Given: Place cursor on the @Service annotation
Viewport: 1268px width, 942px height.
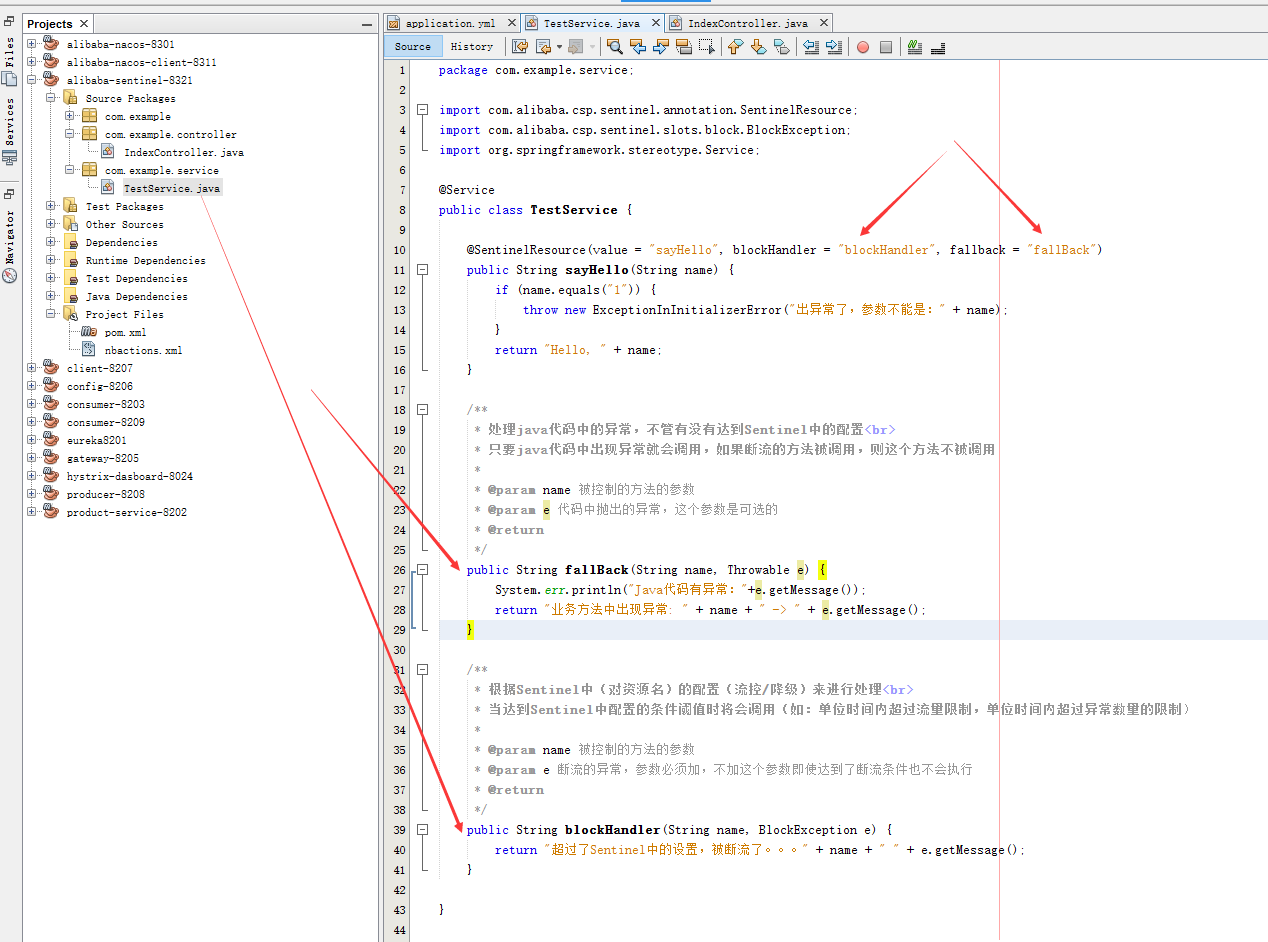Looking at the screenshot, I should pyautogui.click(x=467, y=190).
